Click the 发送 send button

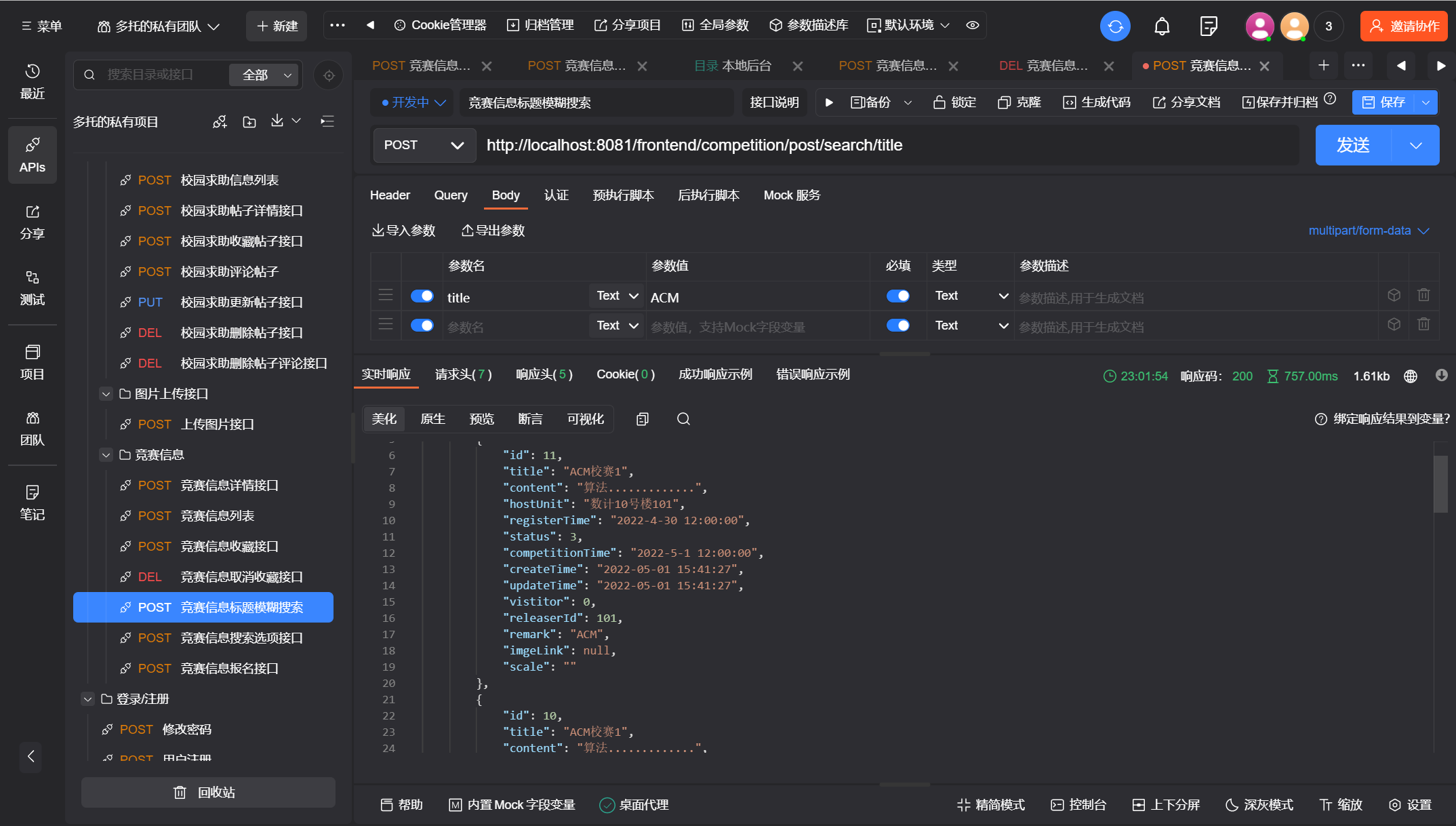[1353, 145]
